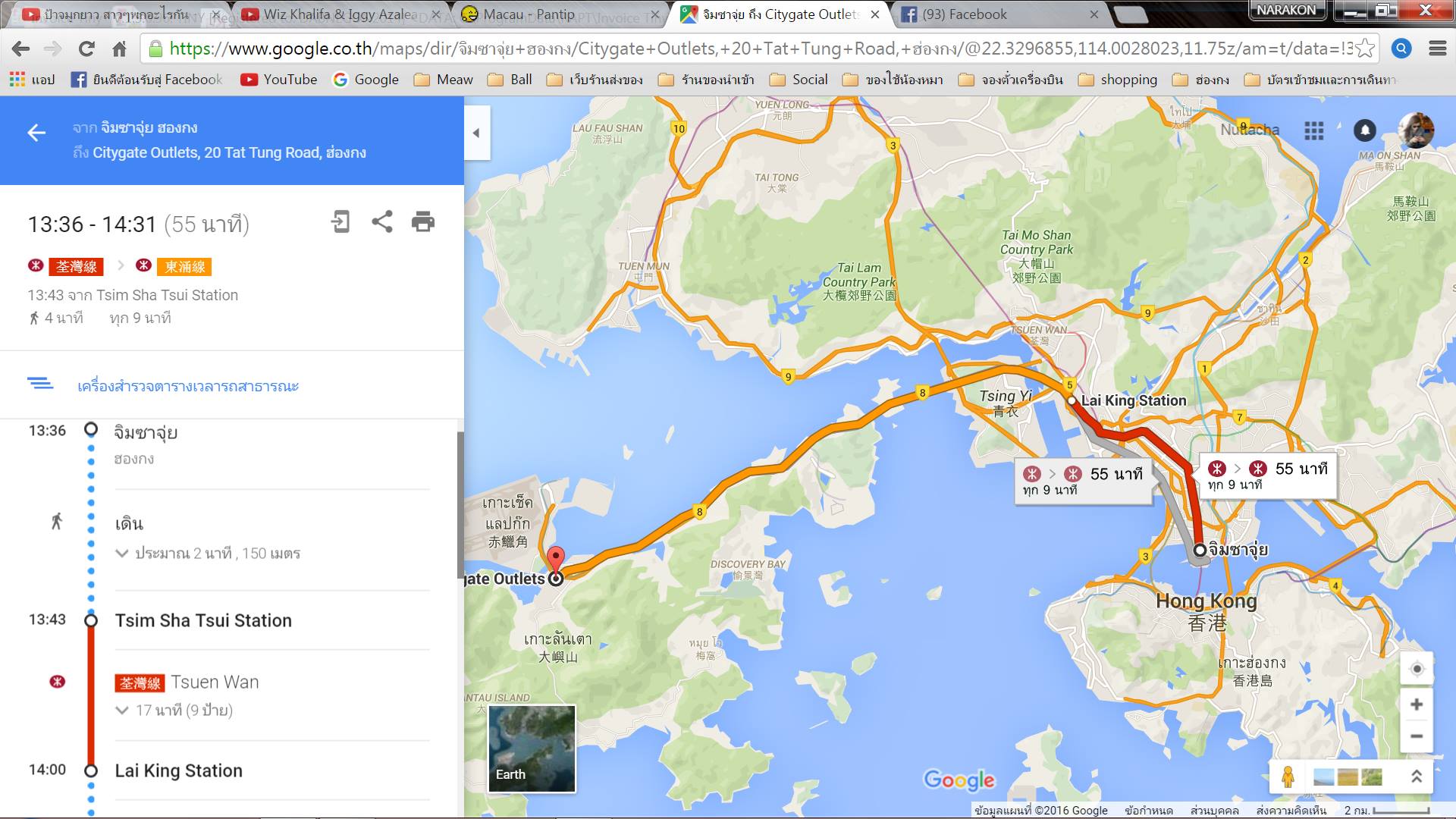1456x819 pixels.
Task: Open the Chrome hamburger menu
Action: pyautogui.click(x=1437, y=49)
